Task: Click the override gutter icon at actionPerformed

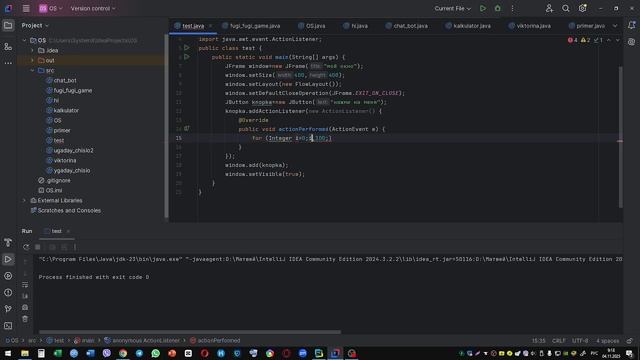Action: 187,129
